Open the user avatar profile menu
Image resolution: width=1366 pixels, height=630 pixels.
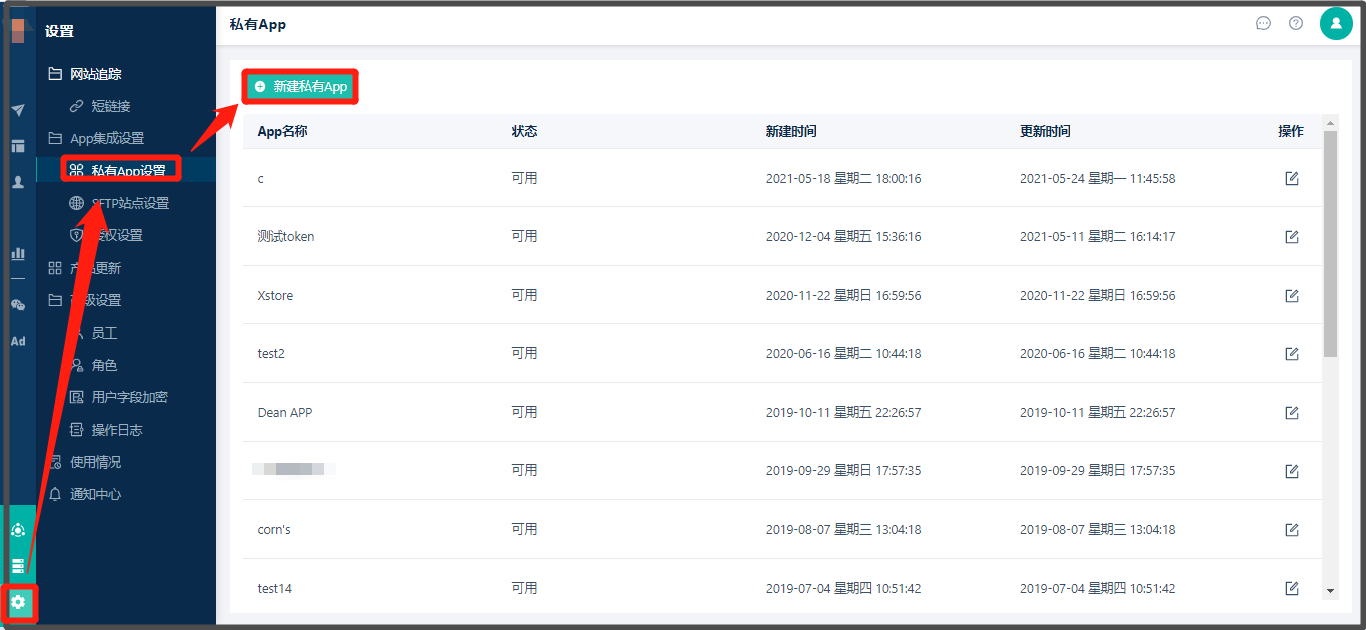coord(1336,23)
